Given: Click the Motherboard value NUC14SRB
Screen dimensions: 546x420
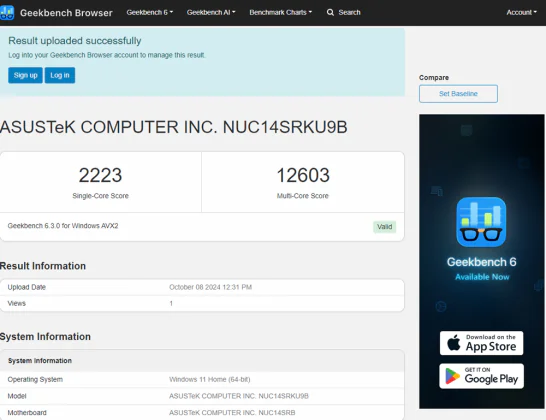Looking at the screenshot, I should click(x=232, y=413).
